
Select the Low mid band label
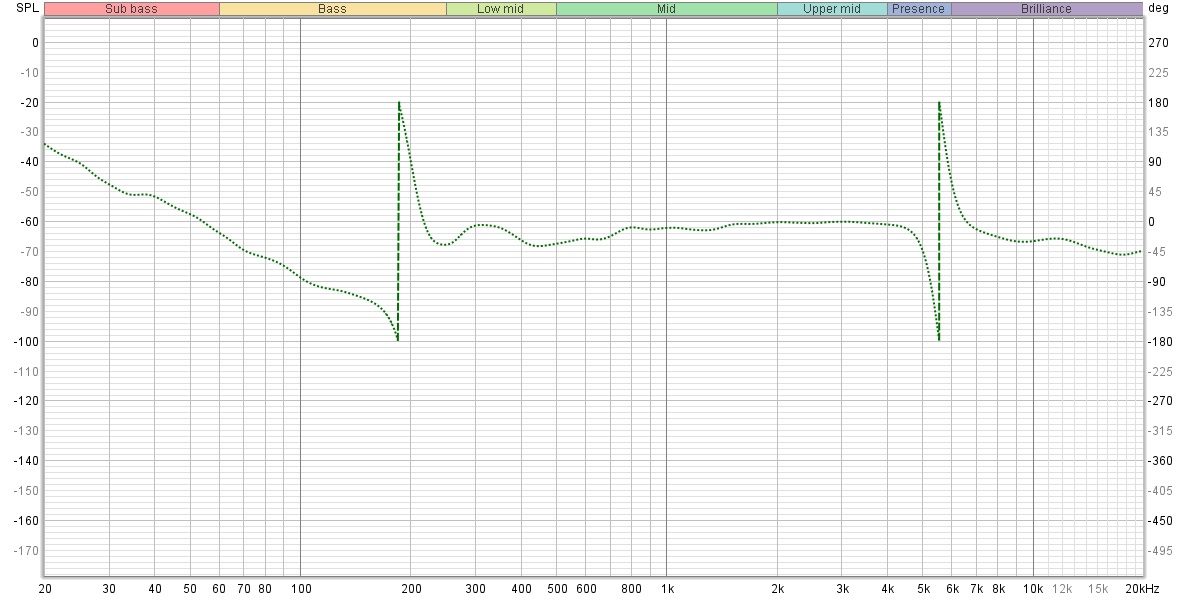click(501, 9)
